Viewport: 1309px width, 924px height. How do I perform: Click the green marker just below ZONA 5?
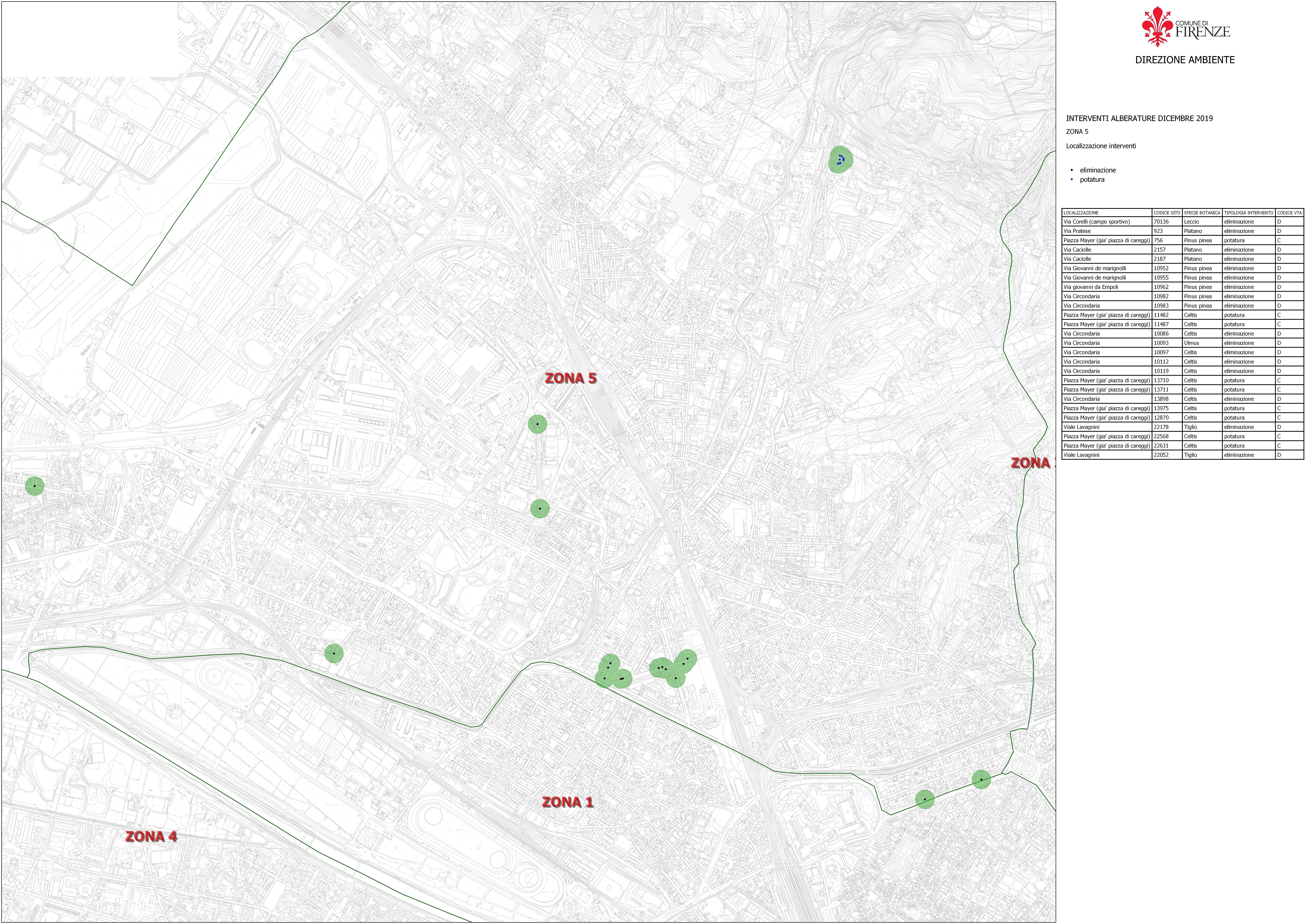pyautogui.click(x=537, y=424)
